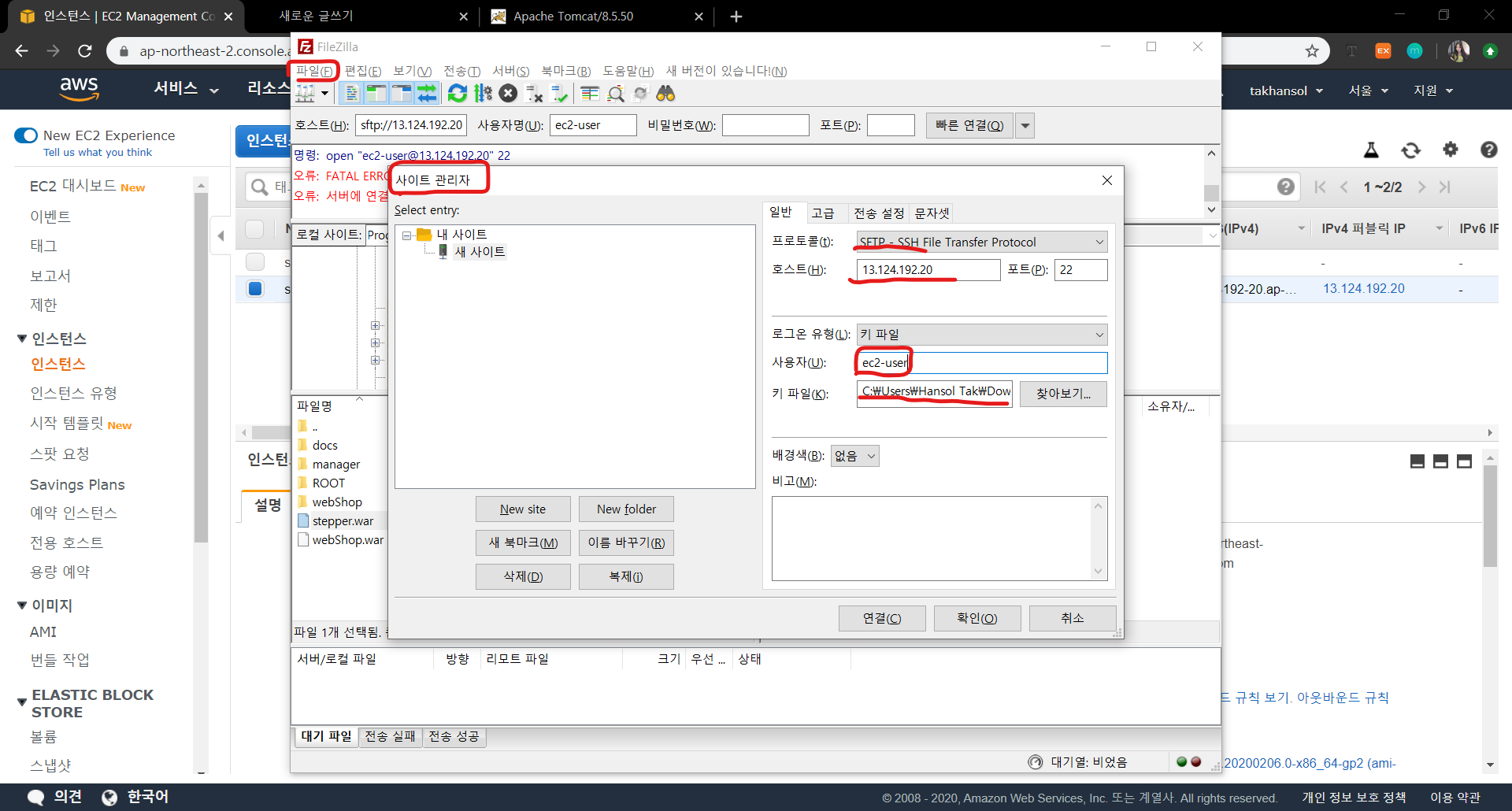Click 빠른 연결(Q) quick connect button
The width and height of the screenshot is (1512, 811).
tap(969, 126)
